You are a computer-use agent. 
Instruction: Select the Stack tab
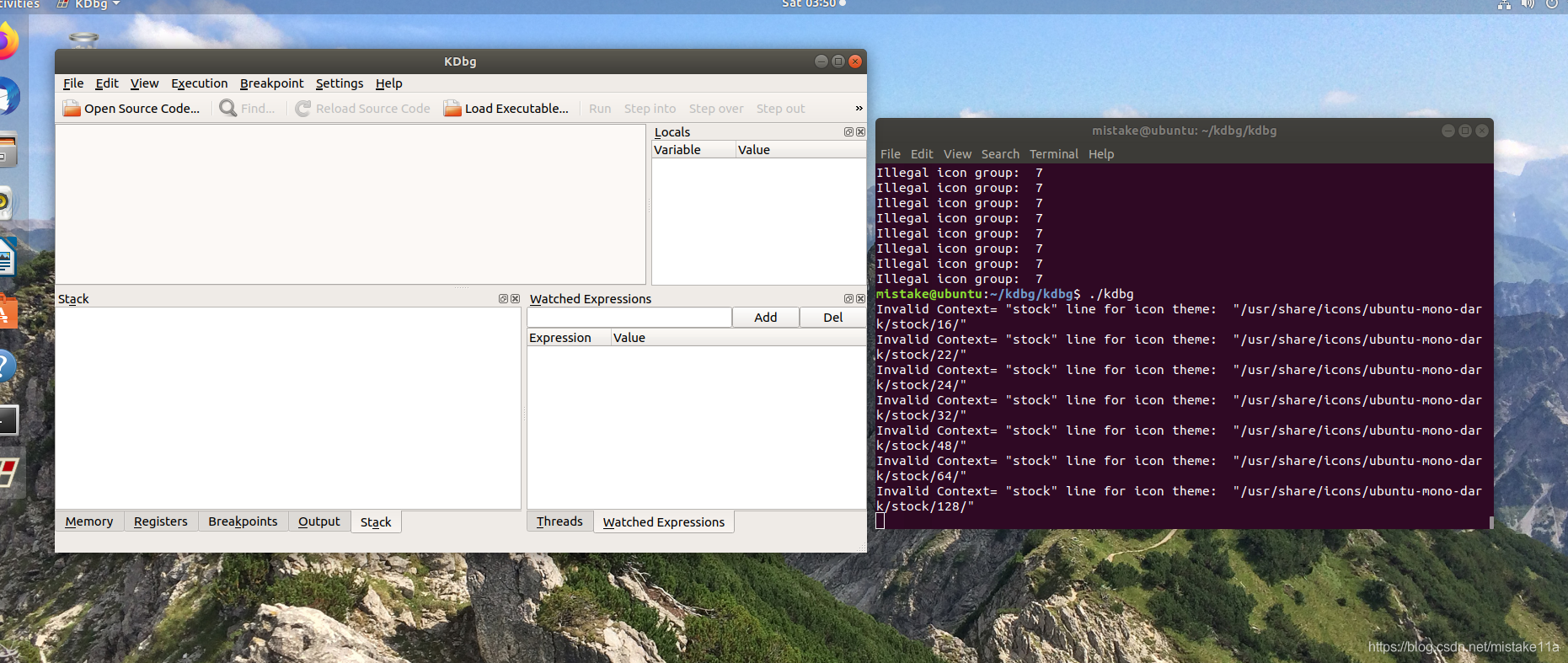(376, 522)
